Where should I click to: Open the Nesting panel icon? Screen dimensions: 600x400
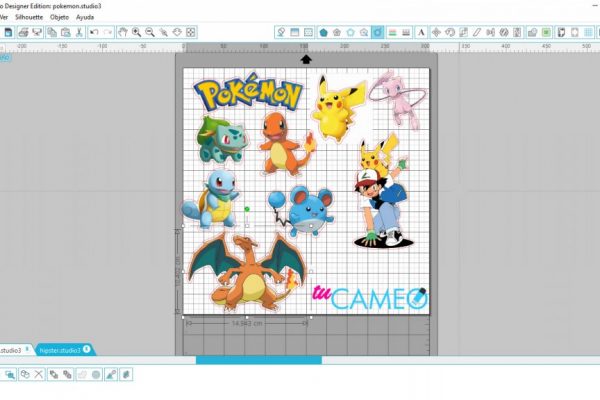[517, 32]
